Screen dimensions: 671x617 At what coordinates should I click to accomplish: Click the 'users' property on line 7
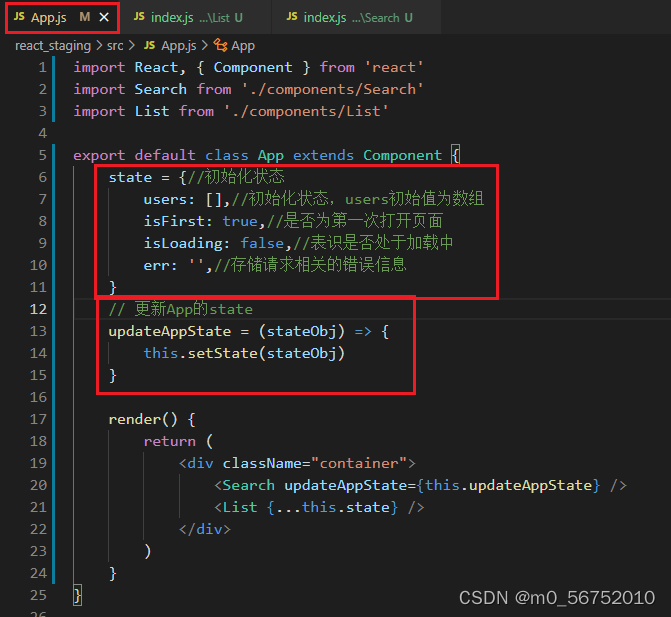165,199
